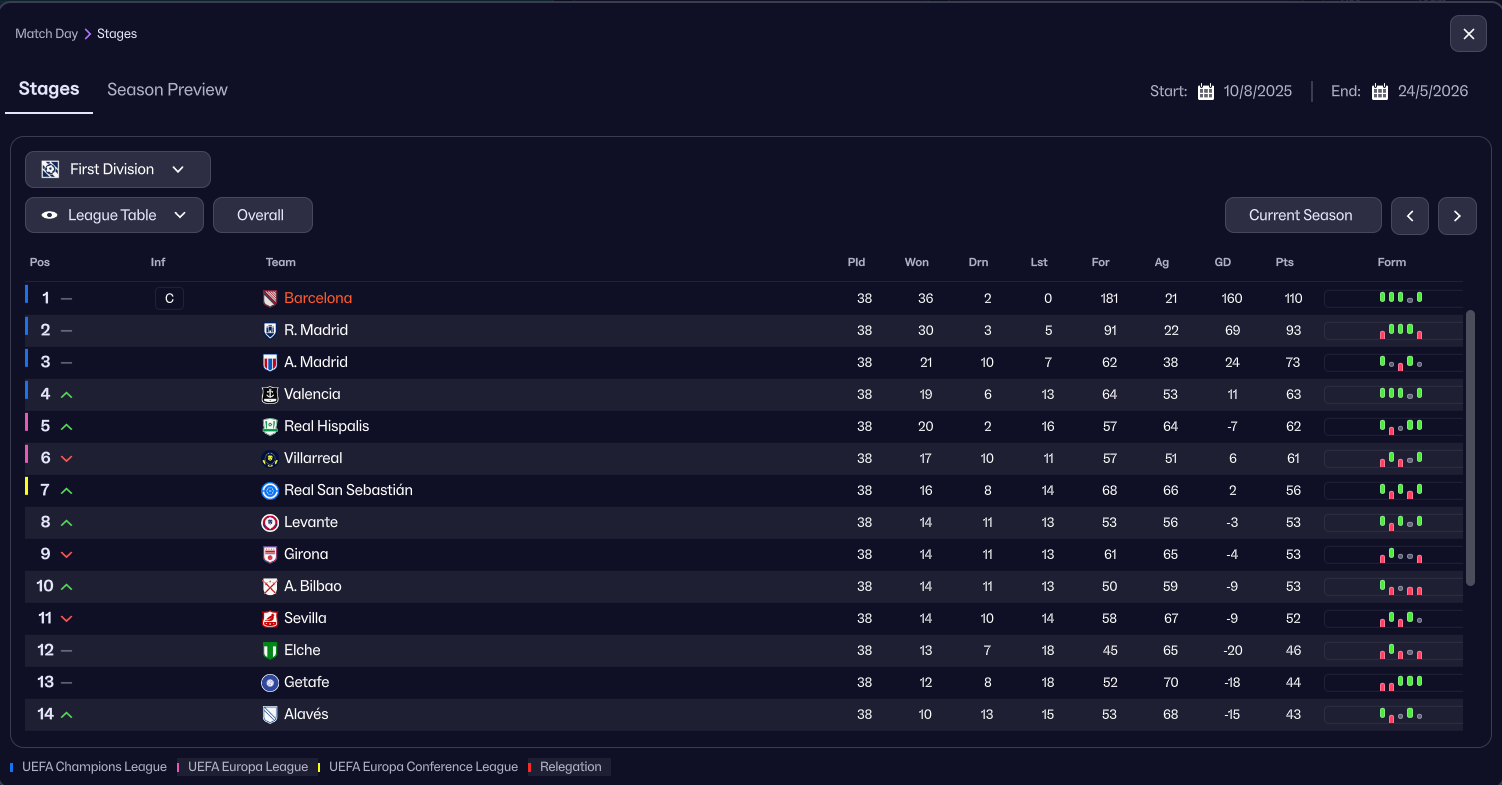Click the Overall filter button
The height and width of the screenshot is (785, 1502).
pos(262,215)
